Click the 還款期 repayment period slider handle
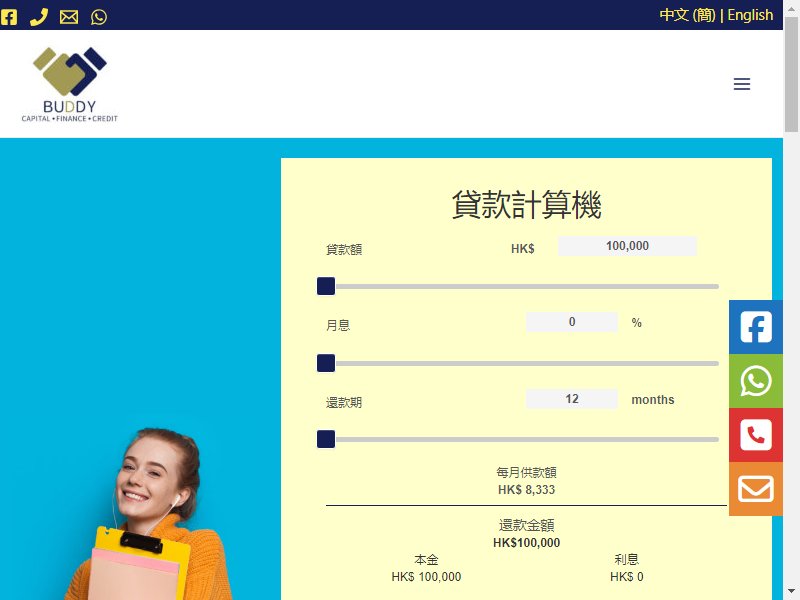800x600 pixels. (x=326, y=439)
